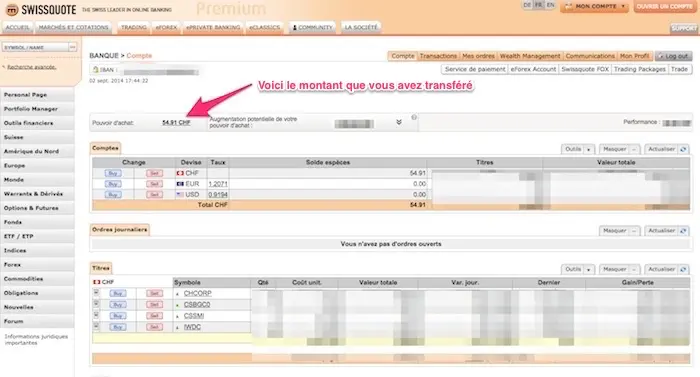Collapse Ordres journaliers with Masquer
Image resolution: width=700 pixels, height=377 pixels.
pyautogui.click(x=620, y=230)
